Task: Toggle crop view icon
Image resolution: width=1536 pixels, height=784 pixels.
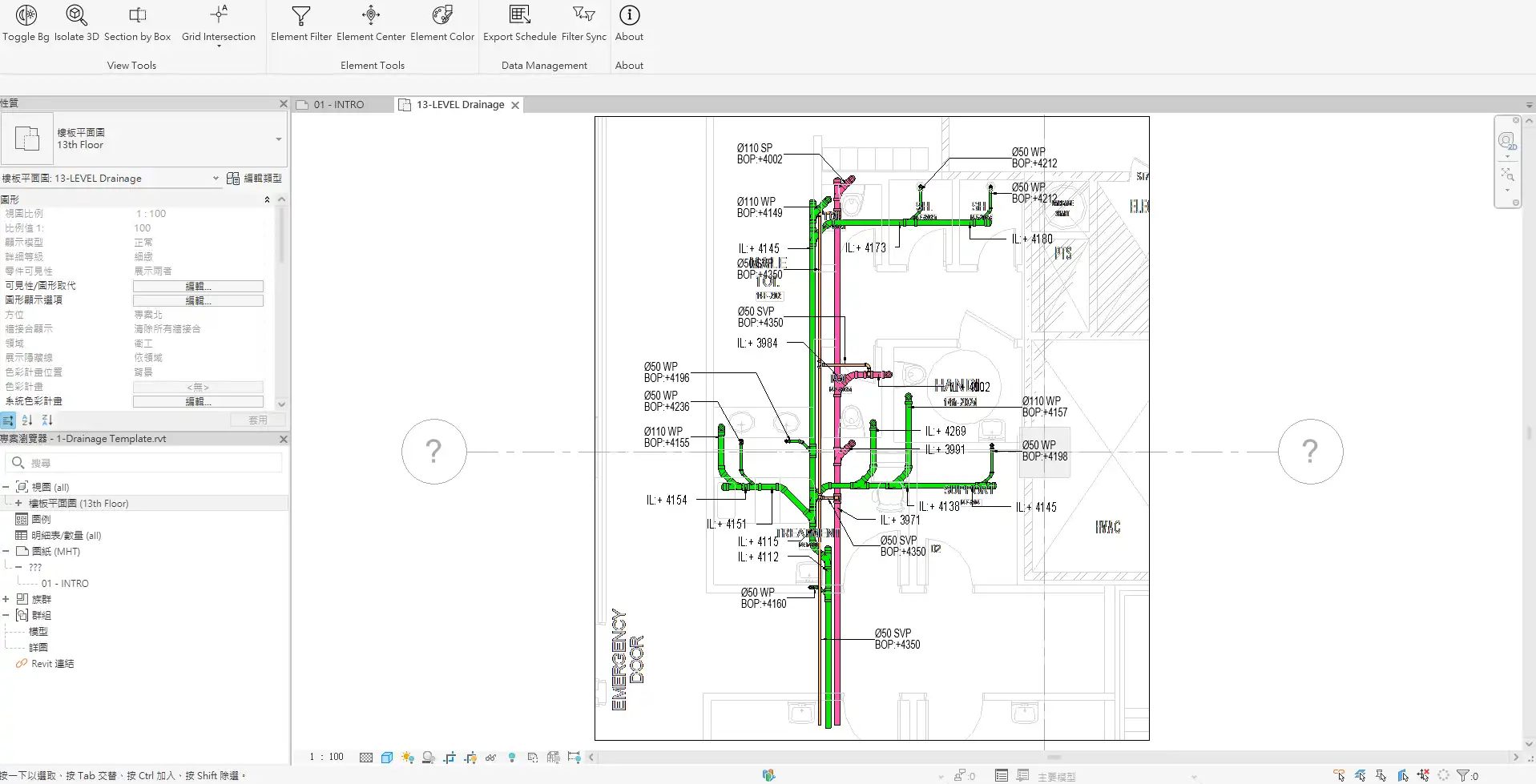Action: (x=450, y=757)
